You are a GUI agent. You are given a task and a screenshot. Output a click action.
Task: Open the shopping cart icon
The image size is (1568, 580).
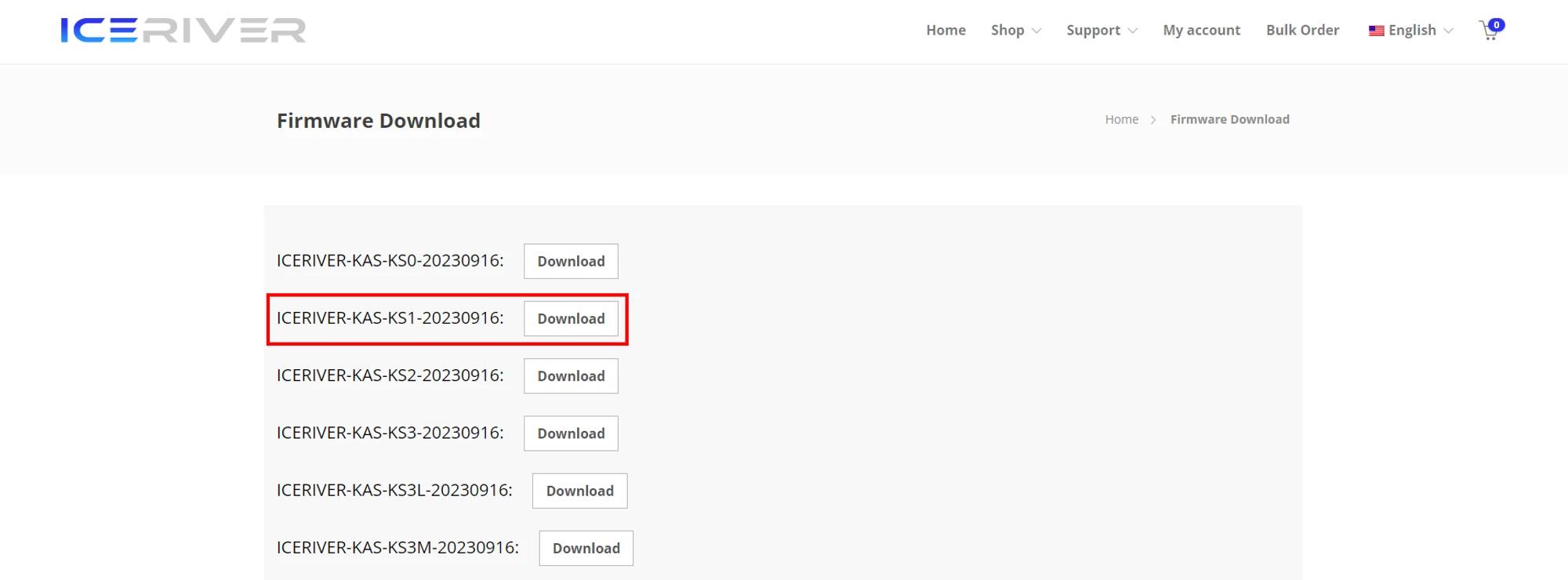point(1488,33)
